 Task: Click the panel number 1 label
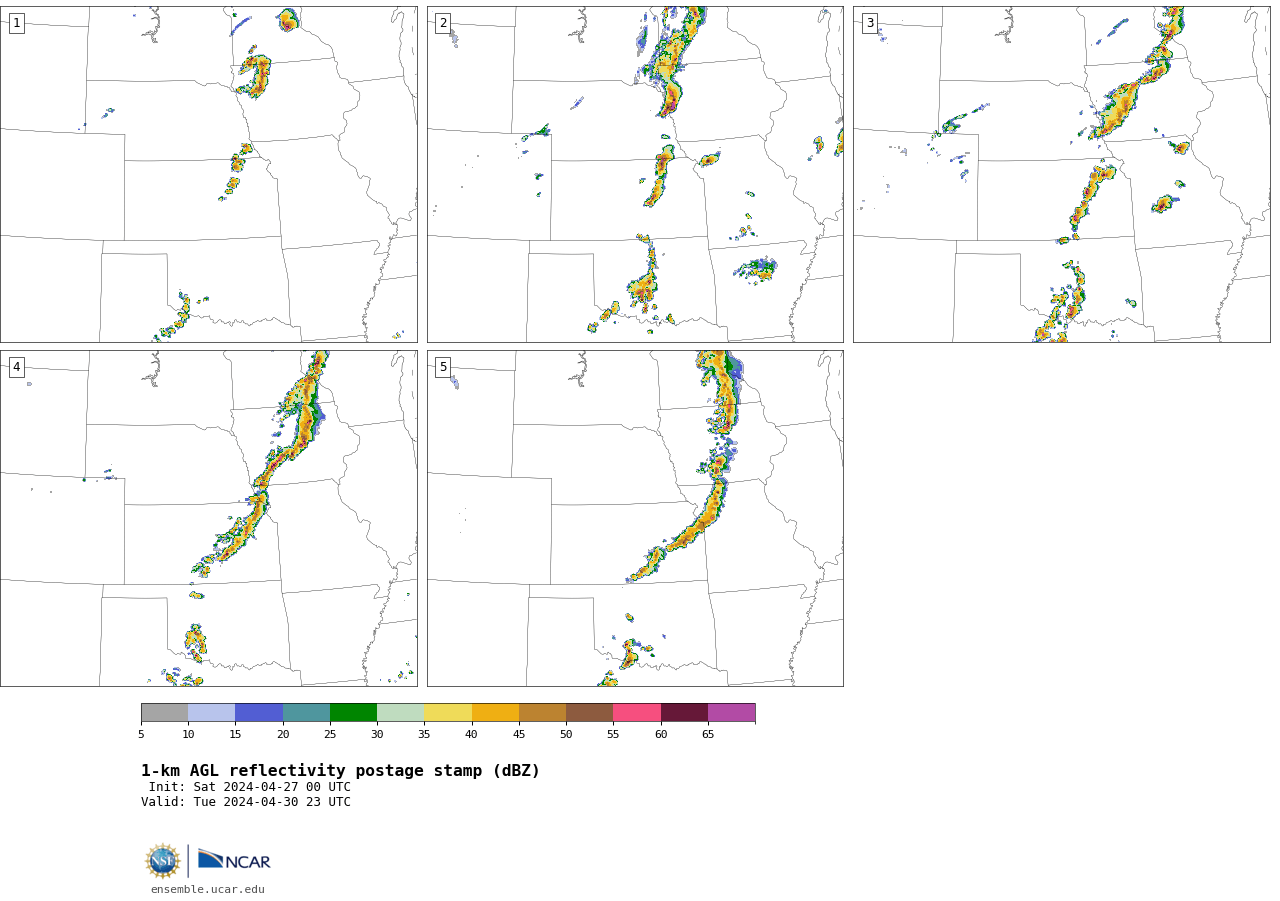coord(16,23)
